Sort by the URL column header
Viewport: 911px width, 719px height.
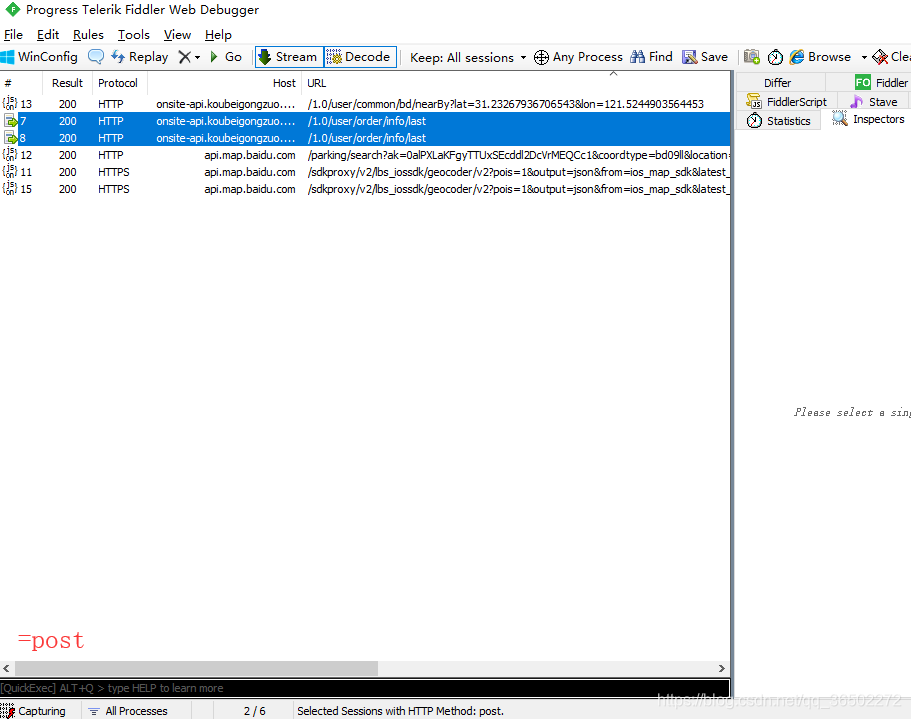(x=516, y=83)
